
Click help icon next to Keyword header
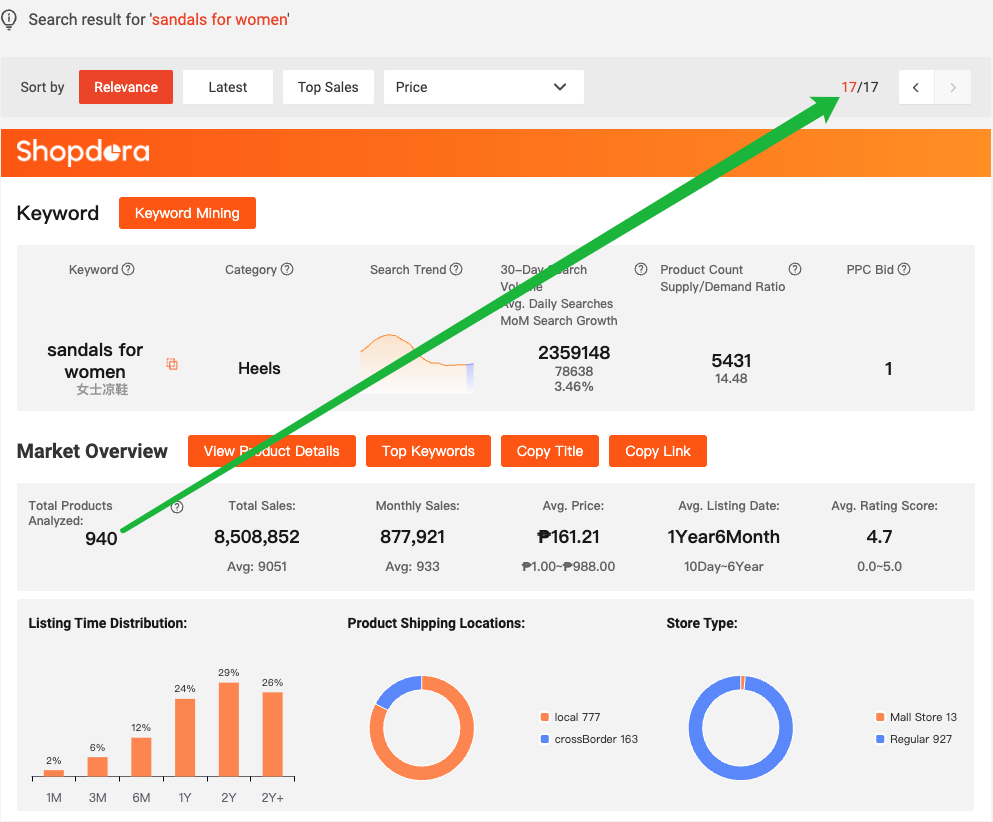[128, 270]
